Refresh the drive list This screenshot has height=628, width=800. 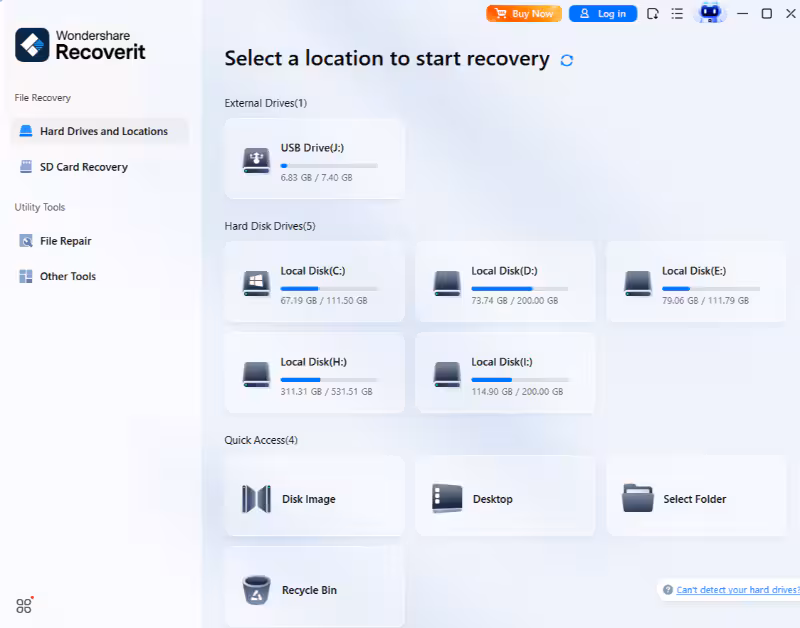[566, 60]
